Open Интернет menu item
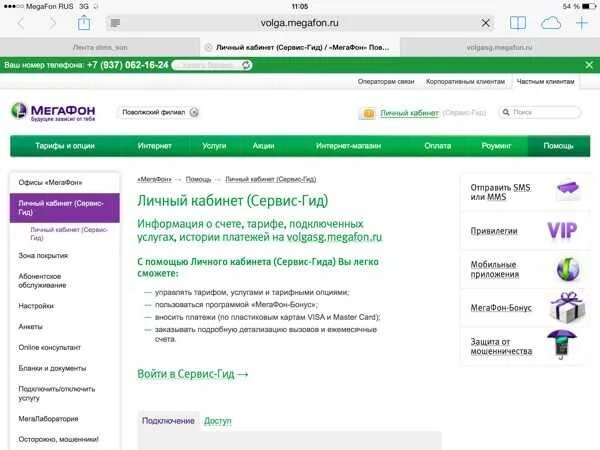 [x=155, y=146]
